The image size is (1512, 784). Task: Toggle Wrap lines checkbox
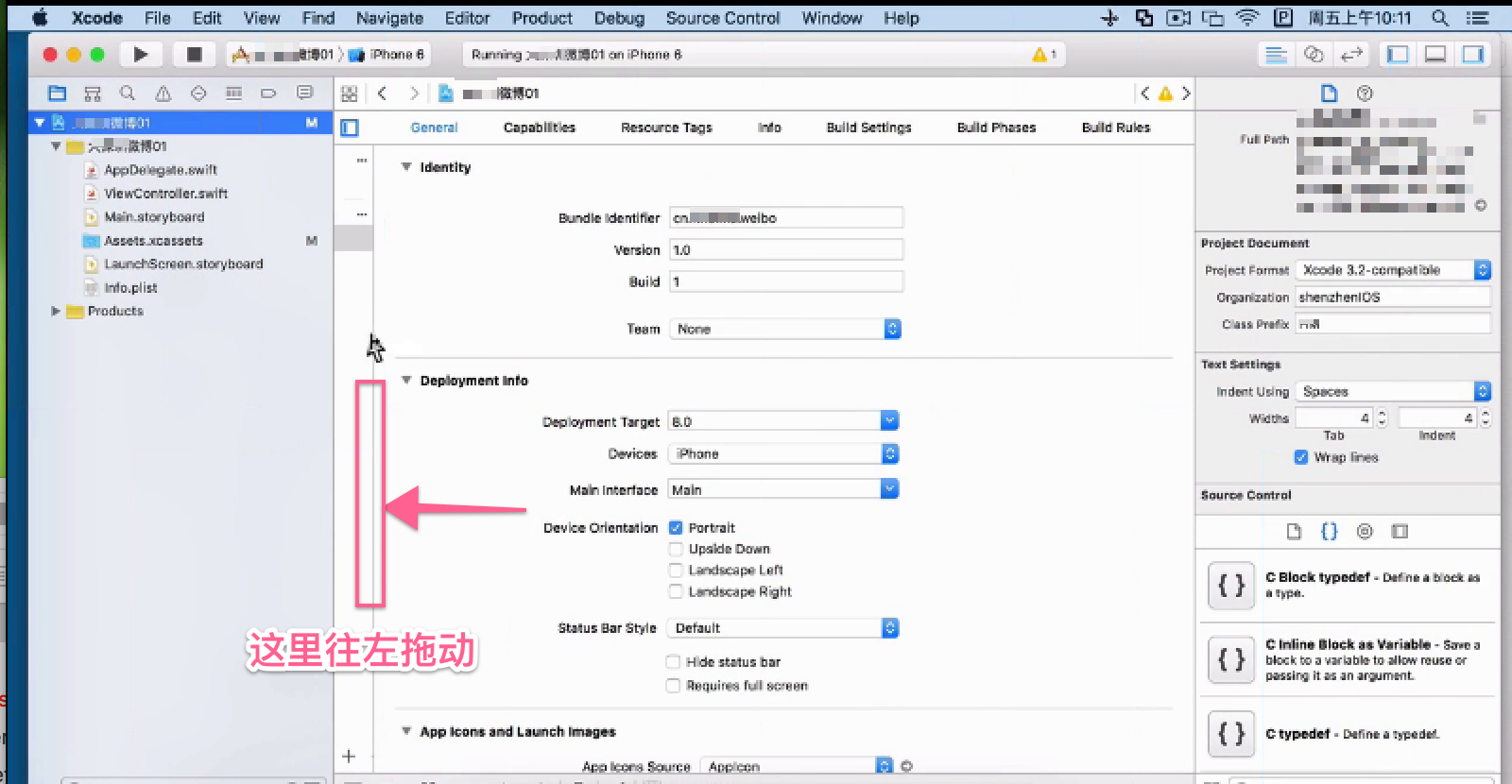(1301, 457)
